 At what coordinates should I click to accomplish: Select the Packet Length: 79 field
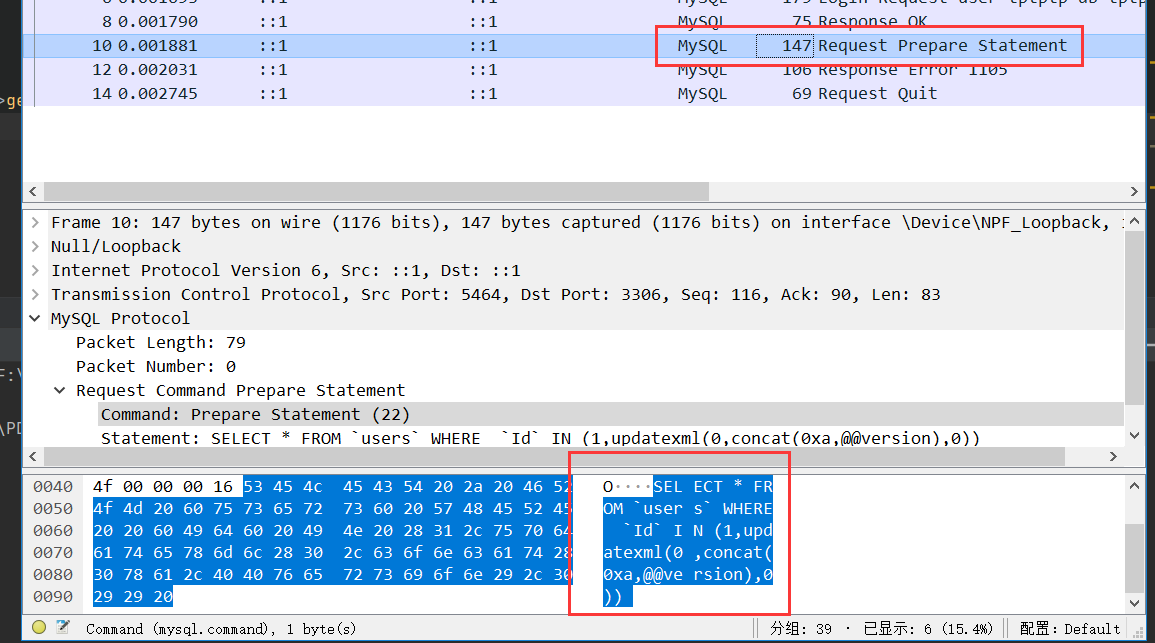click(161, 342)
